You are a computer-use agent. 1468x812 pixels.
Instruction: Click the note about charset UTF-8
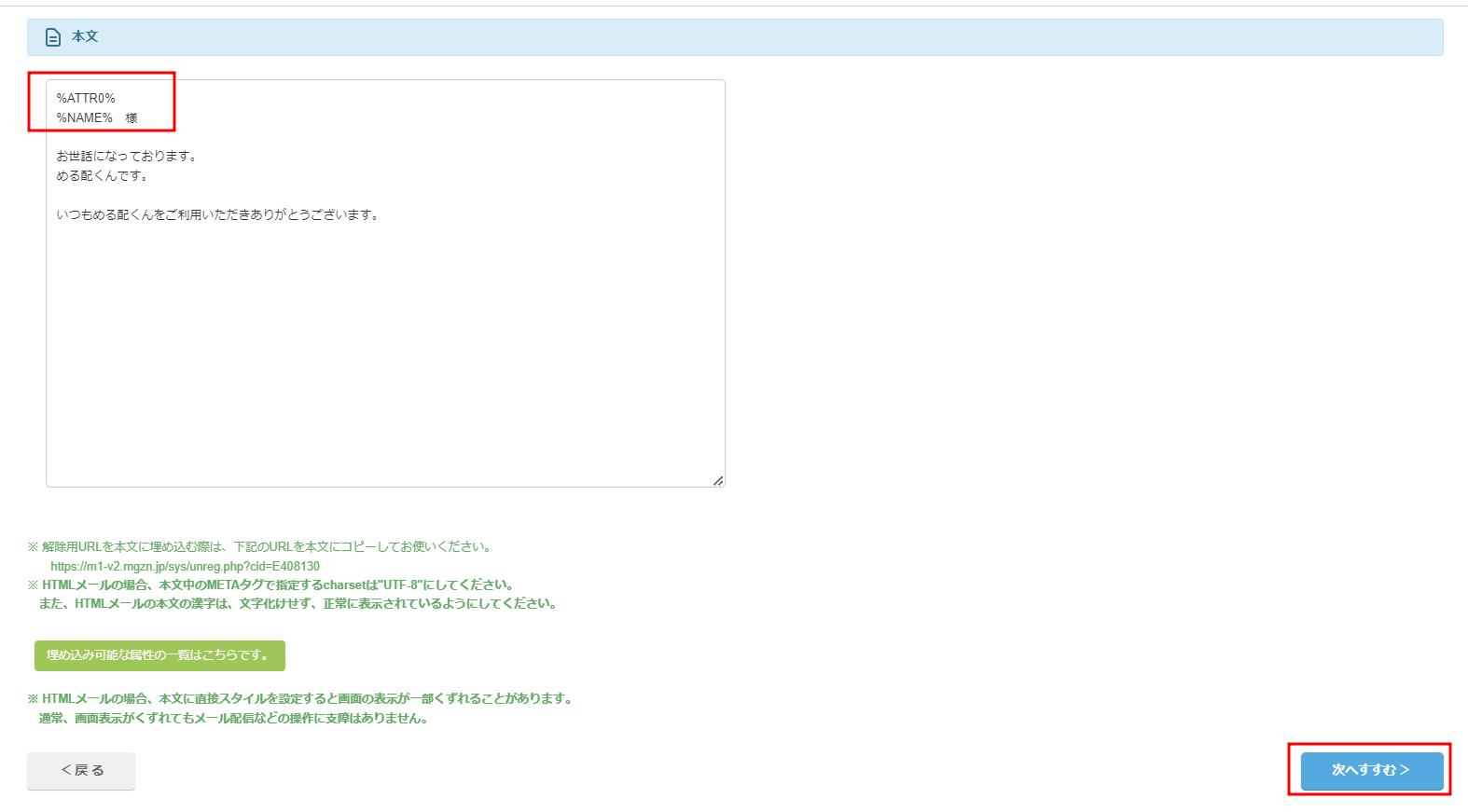[x=271, y=585]
